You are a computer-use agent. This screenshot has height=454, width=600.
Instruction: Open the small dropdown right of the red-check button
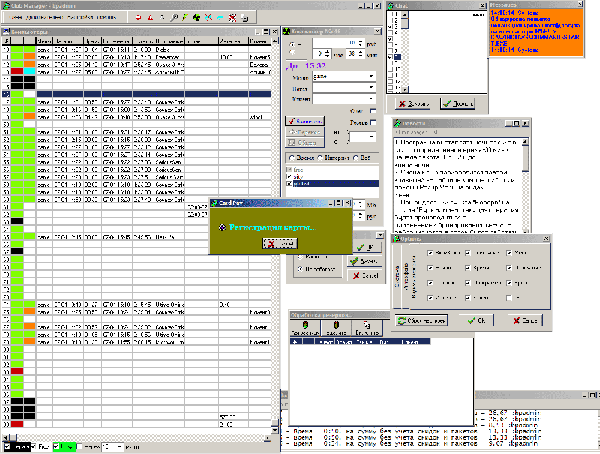click(371, 137)
